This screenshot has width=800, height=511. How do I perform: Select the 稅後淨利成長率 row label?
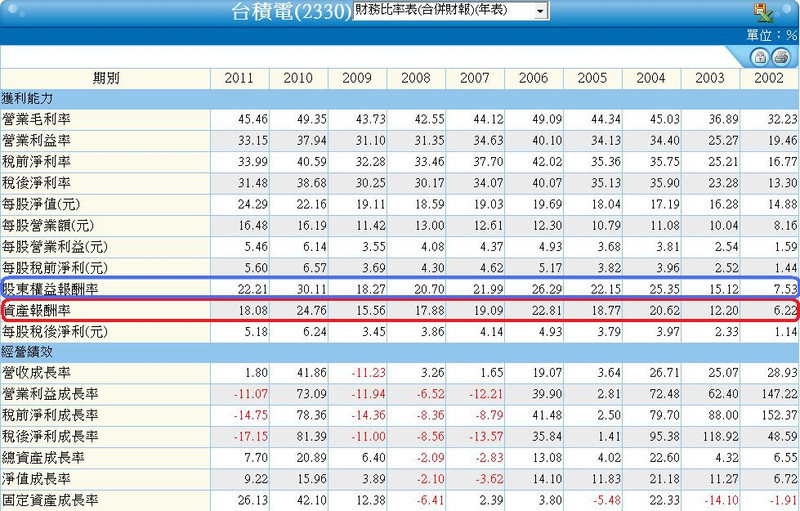click(50, 437)
